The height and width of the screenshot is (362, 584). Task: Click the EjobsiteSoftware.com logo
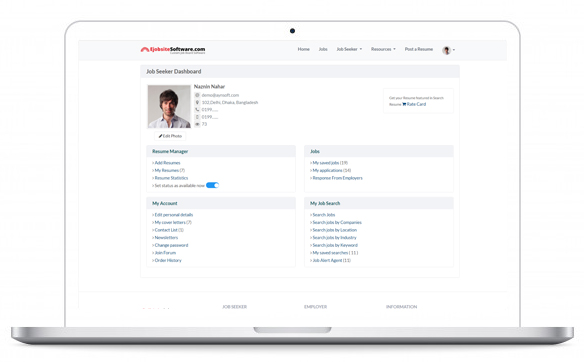click(173, 50)
